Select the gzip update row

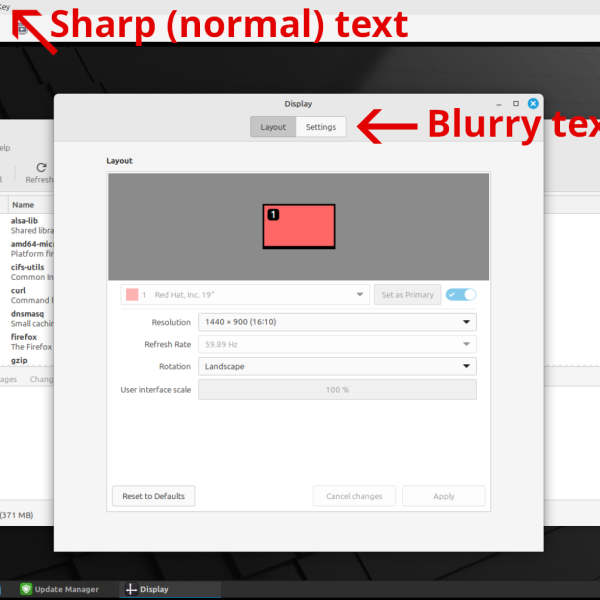[x=27, y=360]
